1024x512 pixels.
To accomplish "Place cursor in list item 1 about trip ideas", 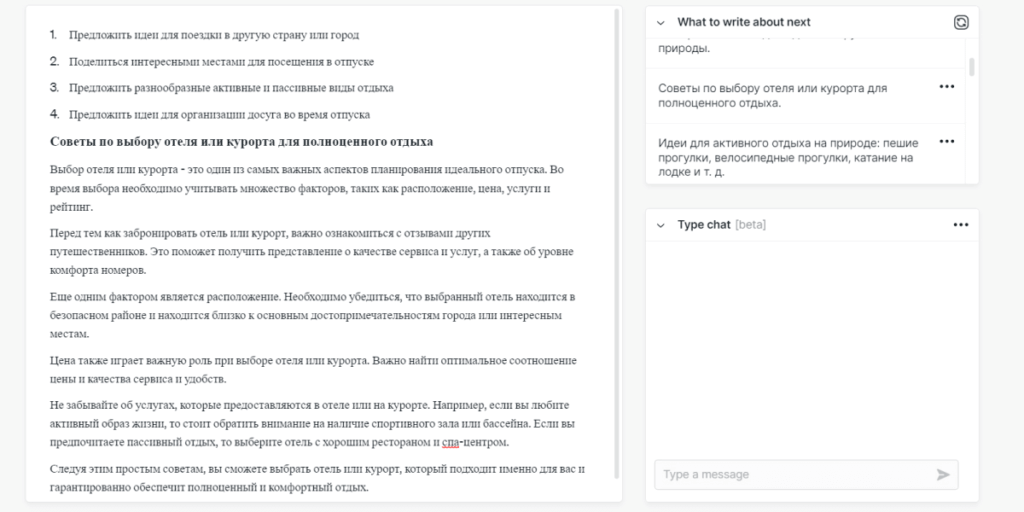I will coord(214,35).
